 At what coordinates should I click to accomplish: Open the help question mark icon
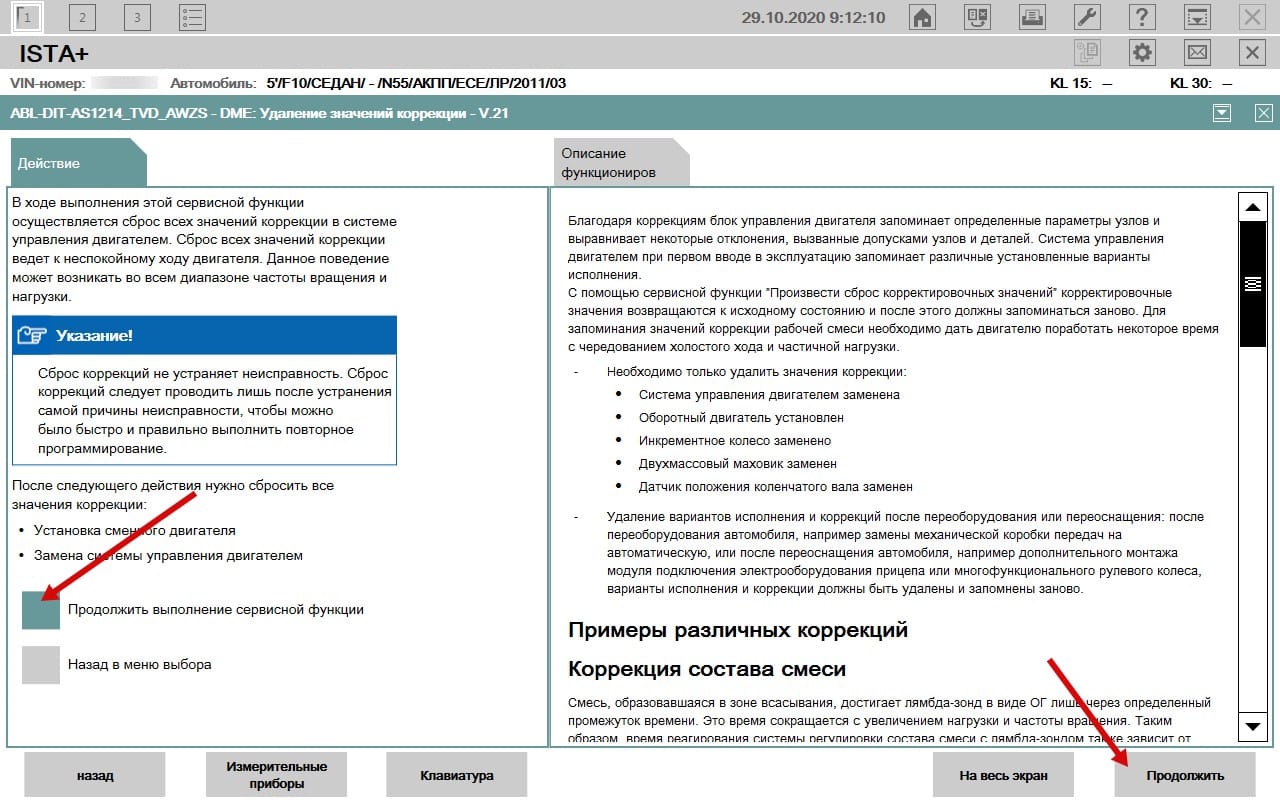coord(1142,17)
